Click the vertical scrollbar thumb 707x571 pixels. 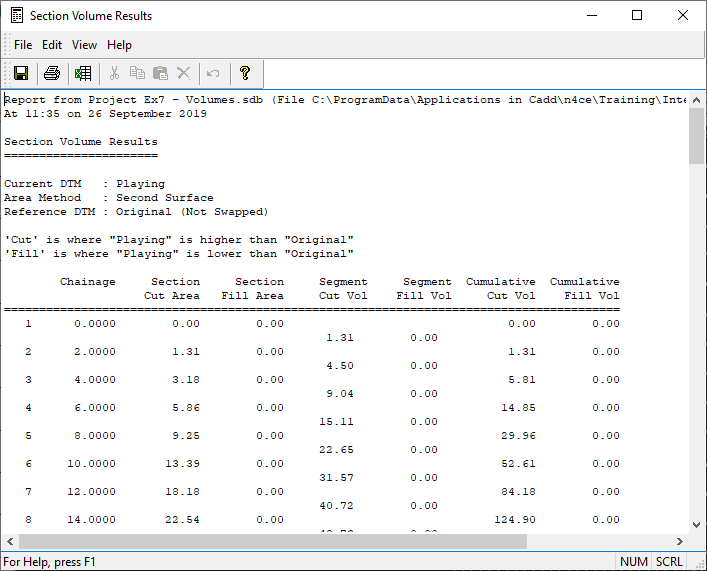click(697, 136)
